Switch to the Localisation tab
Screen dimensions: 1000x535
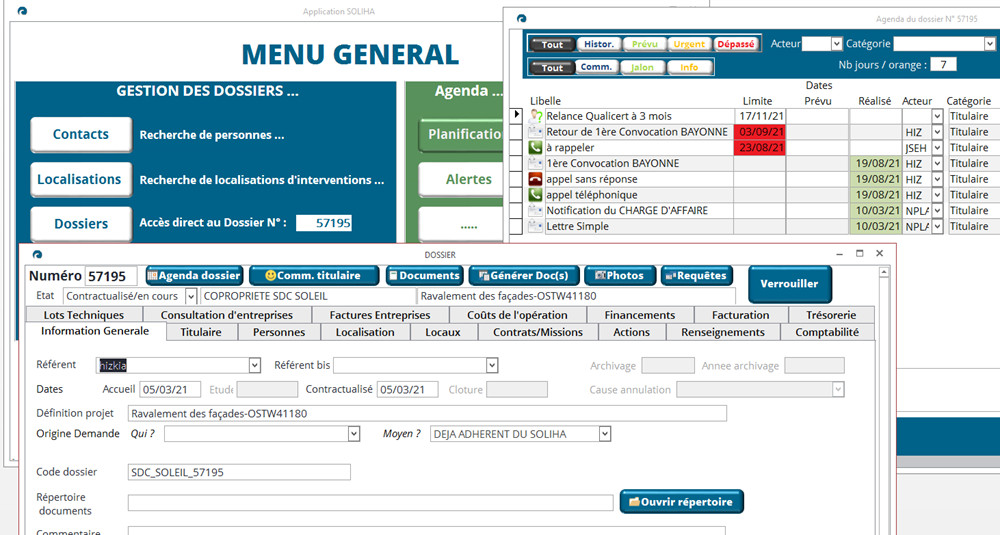365,332
